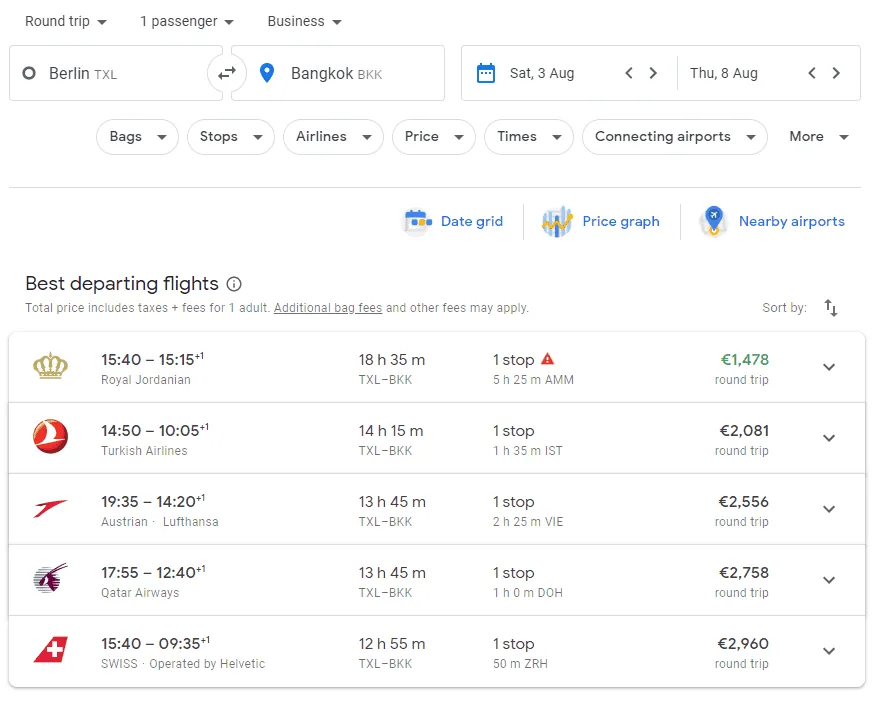892x704 pixels.
Task: Click the Bangkok destination field
Action: (338, 73)
